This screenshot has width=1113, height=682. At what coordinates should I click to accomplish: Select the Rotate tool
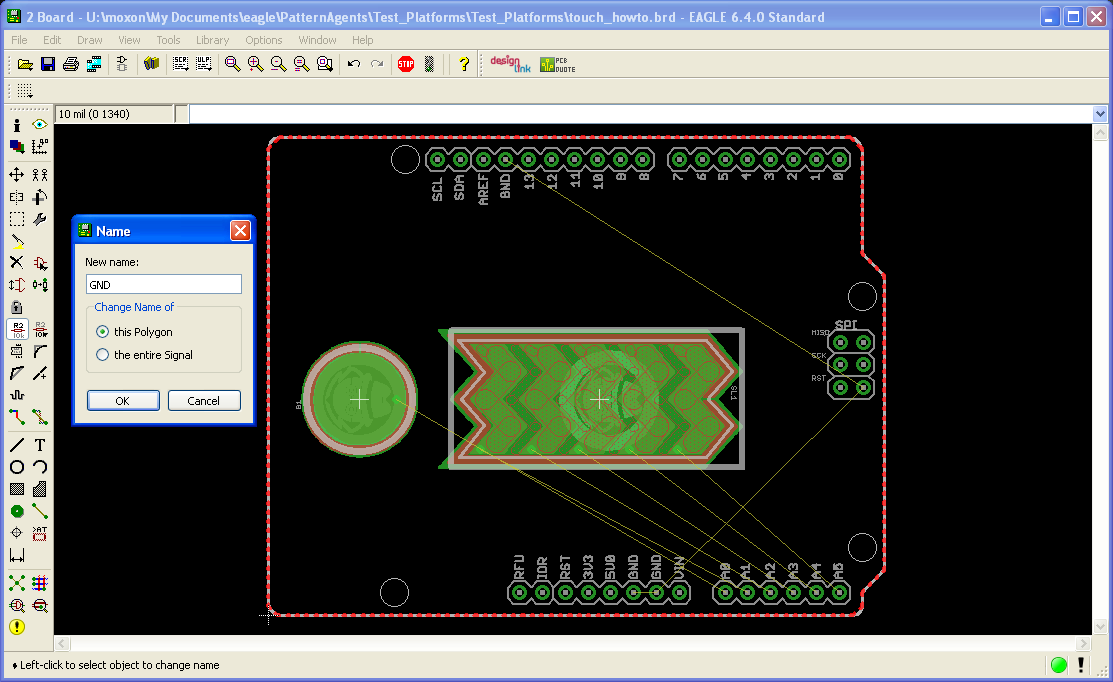pyautogui.click(x=40, y=197)
